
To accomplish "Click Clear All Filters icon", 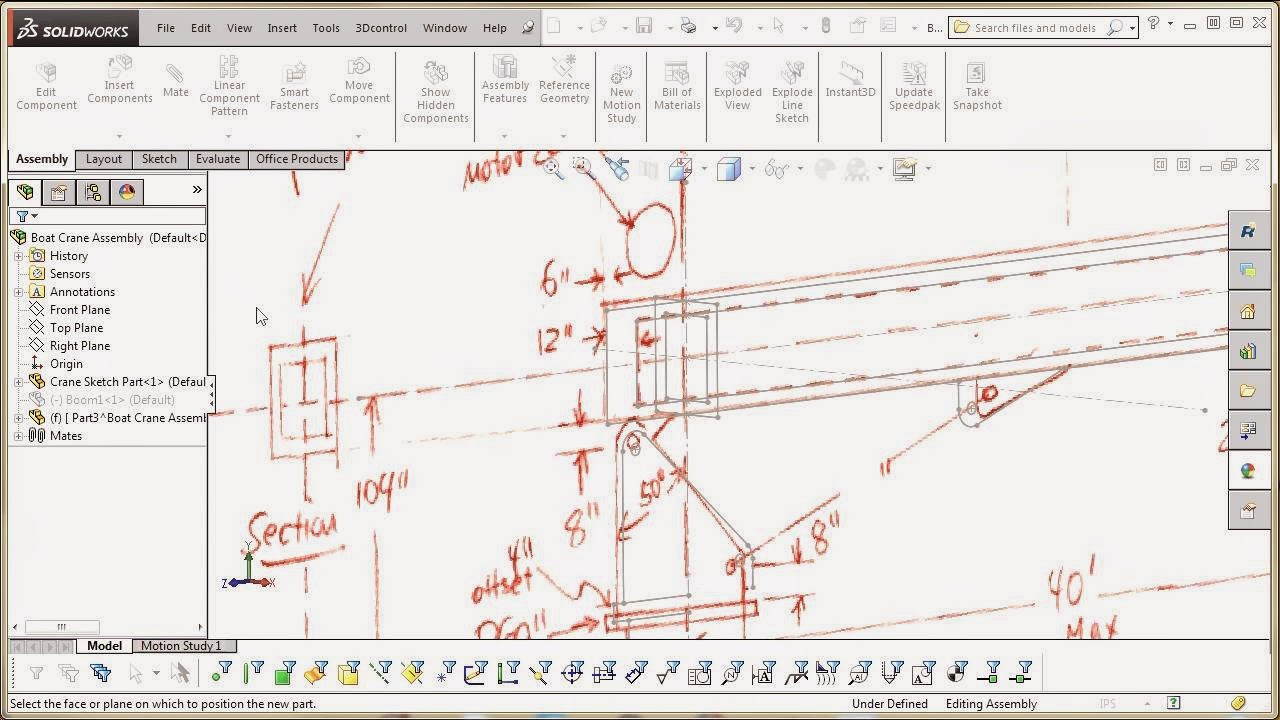I will (68, 673).
